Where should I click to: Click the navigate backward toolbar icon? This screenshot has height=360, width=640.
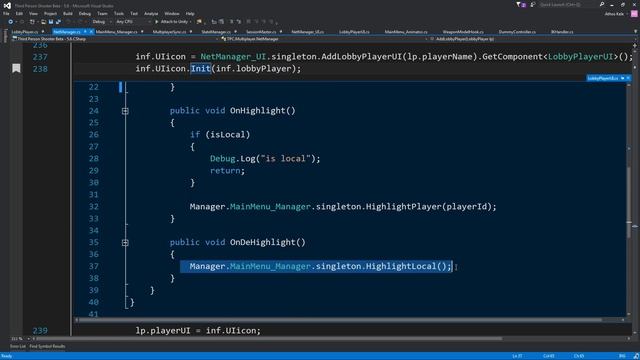[x=11, y=22]
